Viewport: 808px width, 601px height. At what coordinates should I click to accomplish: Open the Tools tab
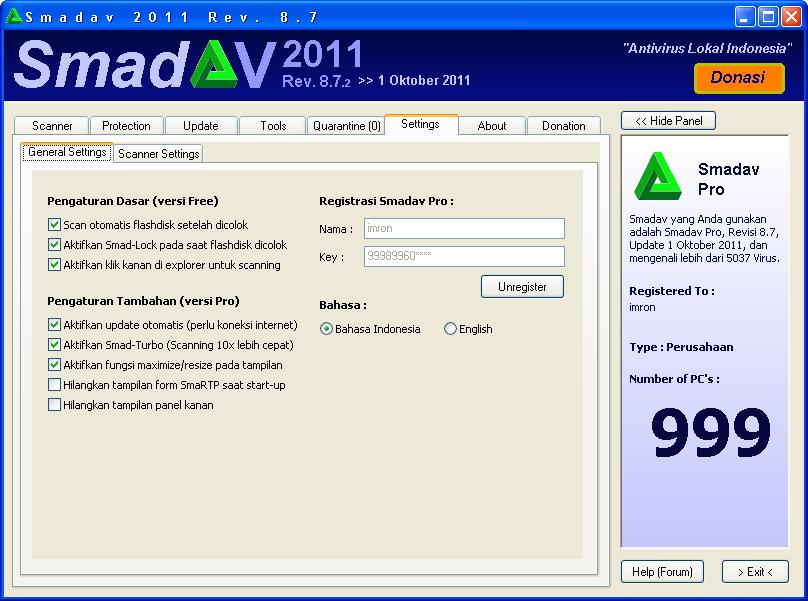(273, 126)
